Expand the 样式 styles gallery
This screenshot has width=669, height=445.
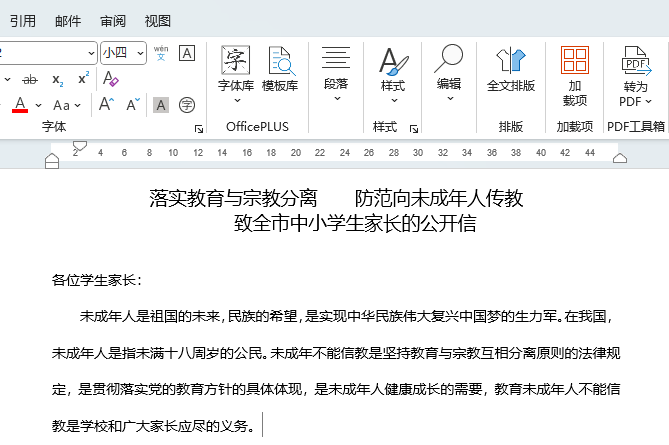point(393,75)
